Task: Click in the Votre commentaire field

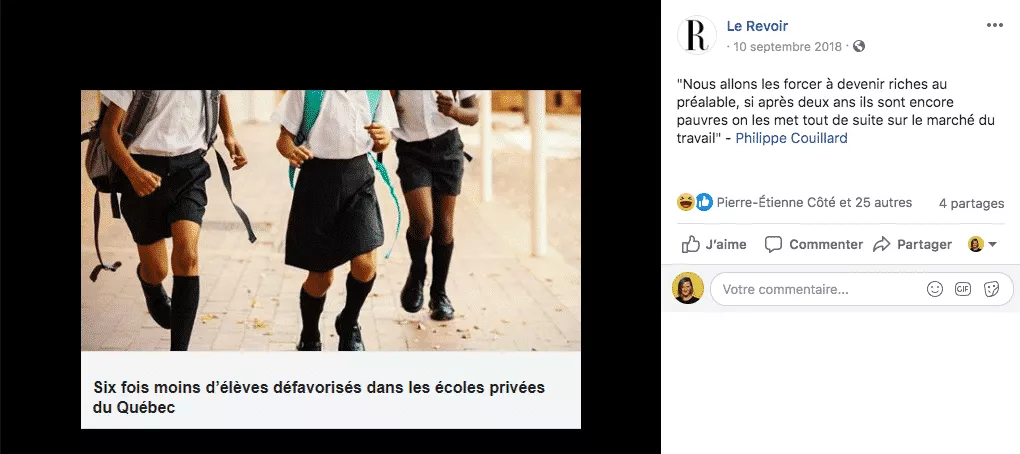Action: pyautogui.click(x=820, y=289)
